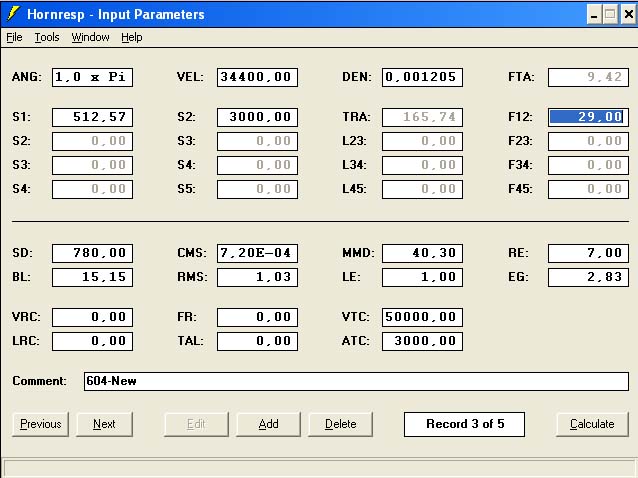Click the L45 length field
The height and width of the screenshot is (478, 638).
(422, 189)
